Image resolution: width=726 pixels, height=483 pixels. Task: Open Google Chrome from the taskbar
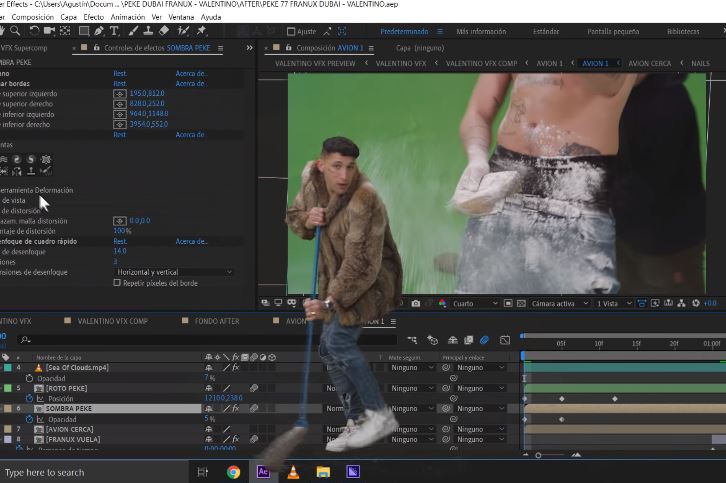point(233,472)
